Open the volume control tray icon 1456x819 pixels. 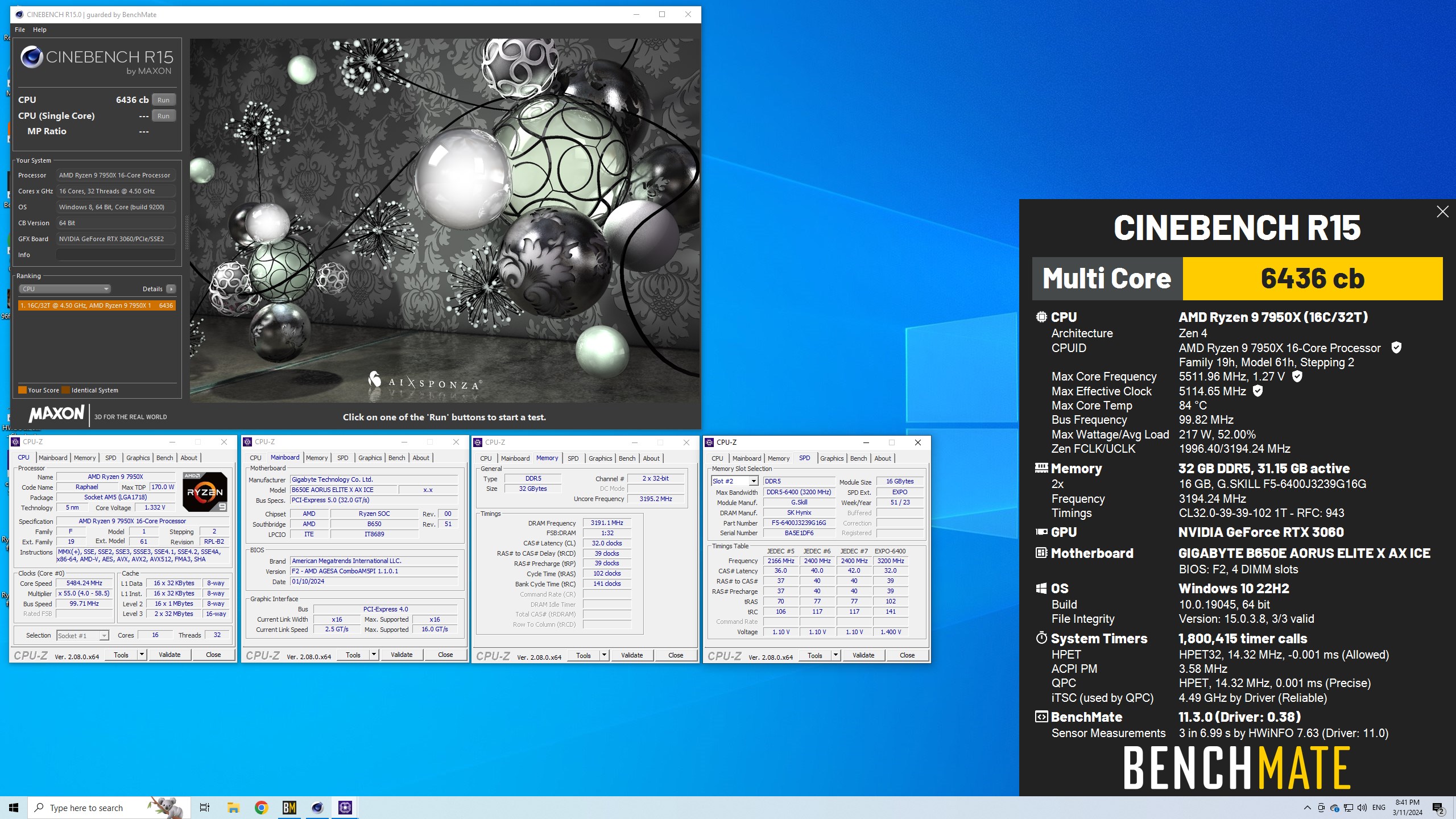tap(1362, 808)
